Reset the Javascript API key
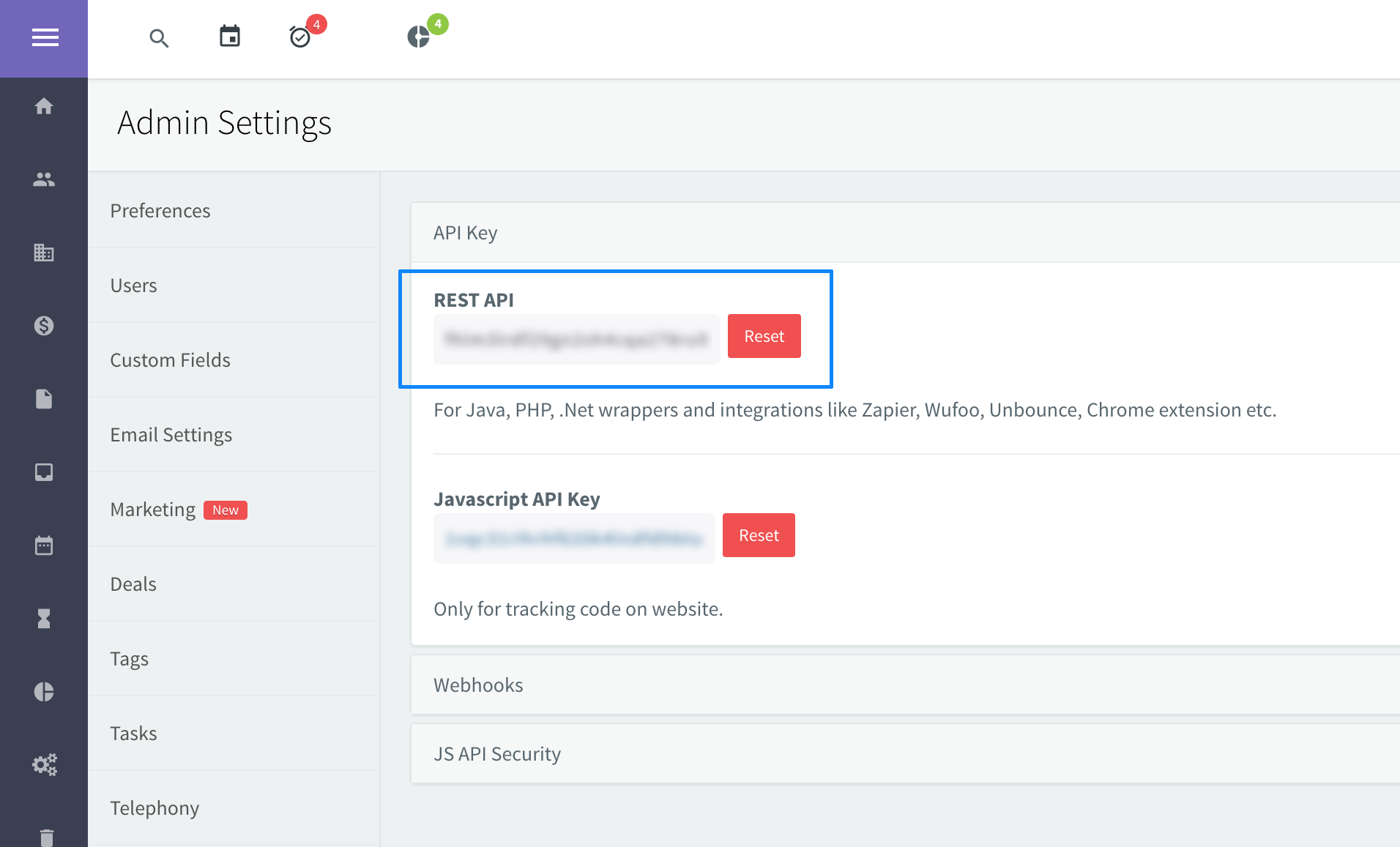This screenshot has width=1400, height=847. click(x=759, y=536)
